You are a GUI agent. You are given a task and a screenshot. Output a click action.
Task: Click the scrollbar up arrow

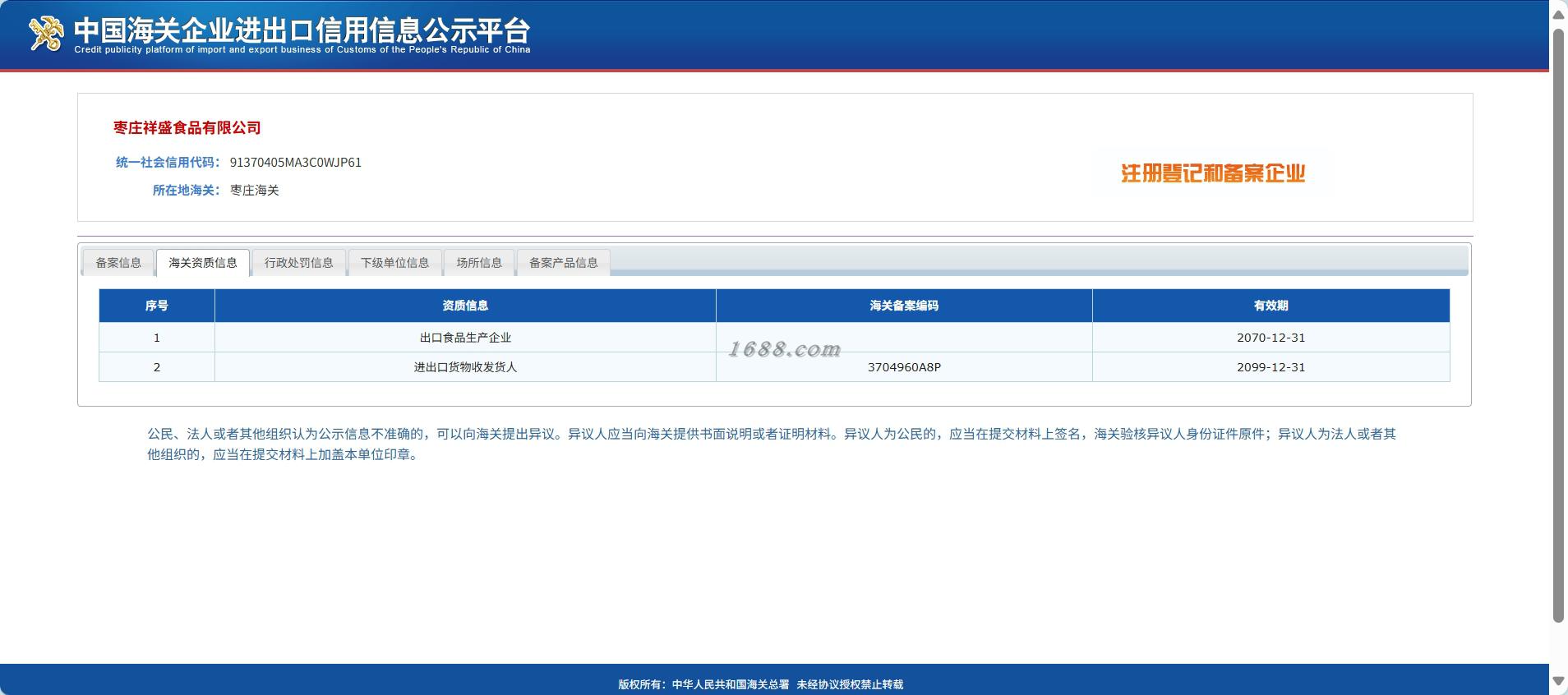point(1558,15)
